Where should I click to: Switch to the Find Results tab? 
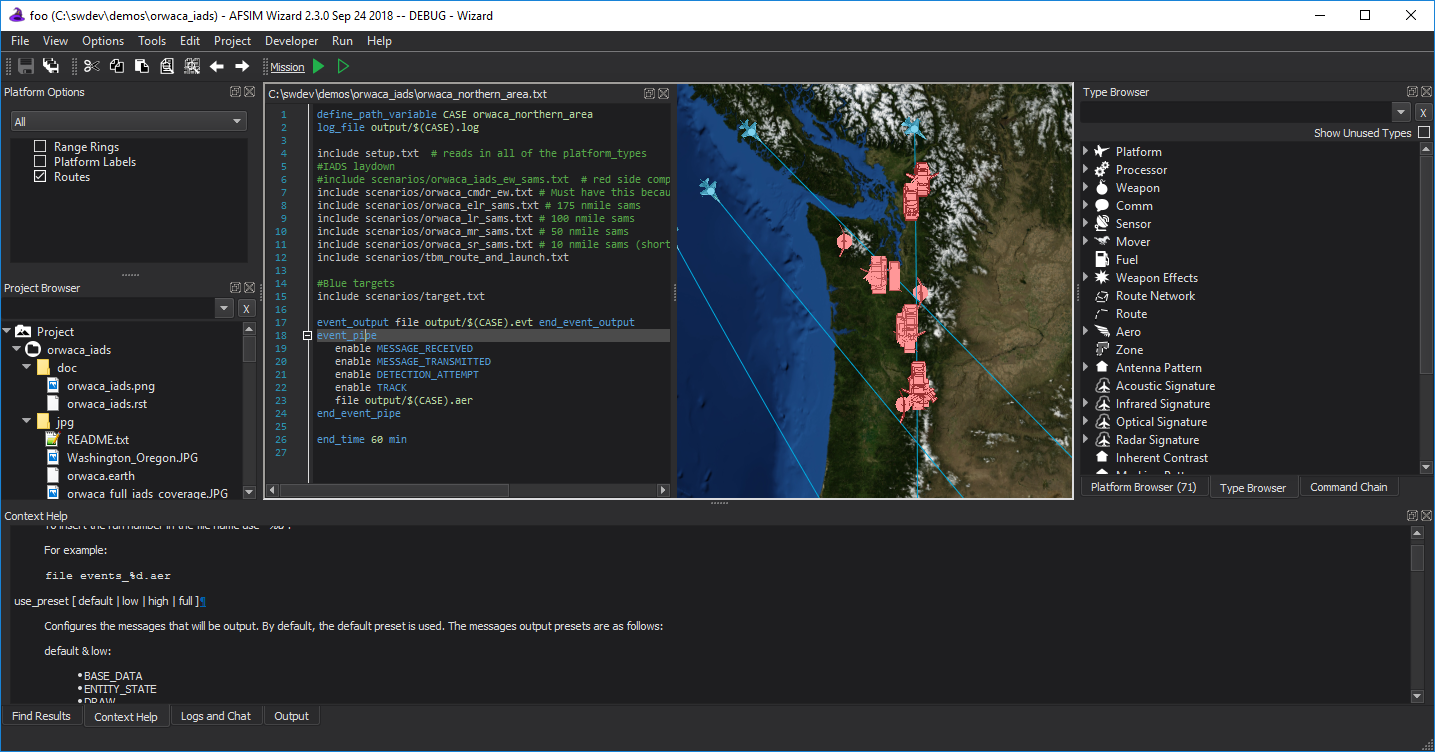42,716
